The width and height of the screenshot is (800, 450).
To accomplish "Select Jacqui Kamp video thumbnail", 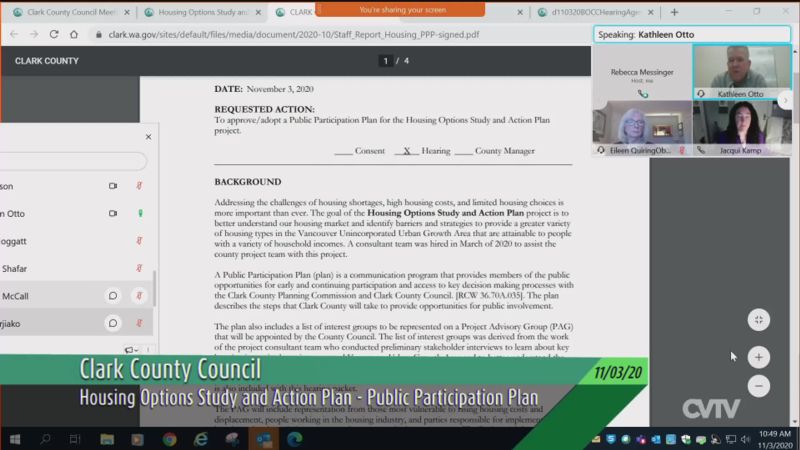I will [x=742, y=126].
